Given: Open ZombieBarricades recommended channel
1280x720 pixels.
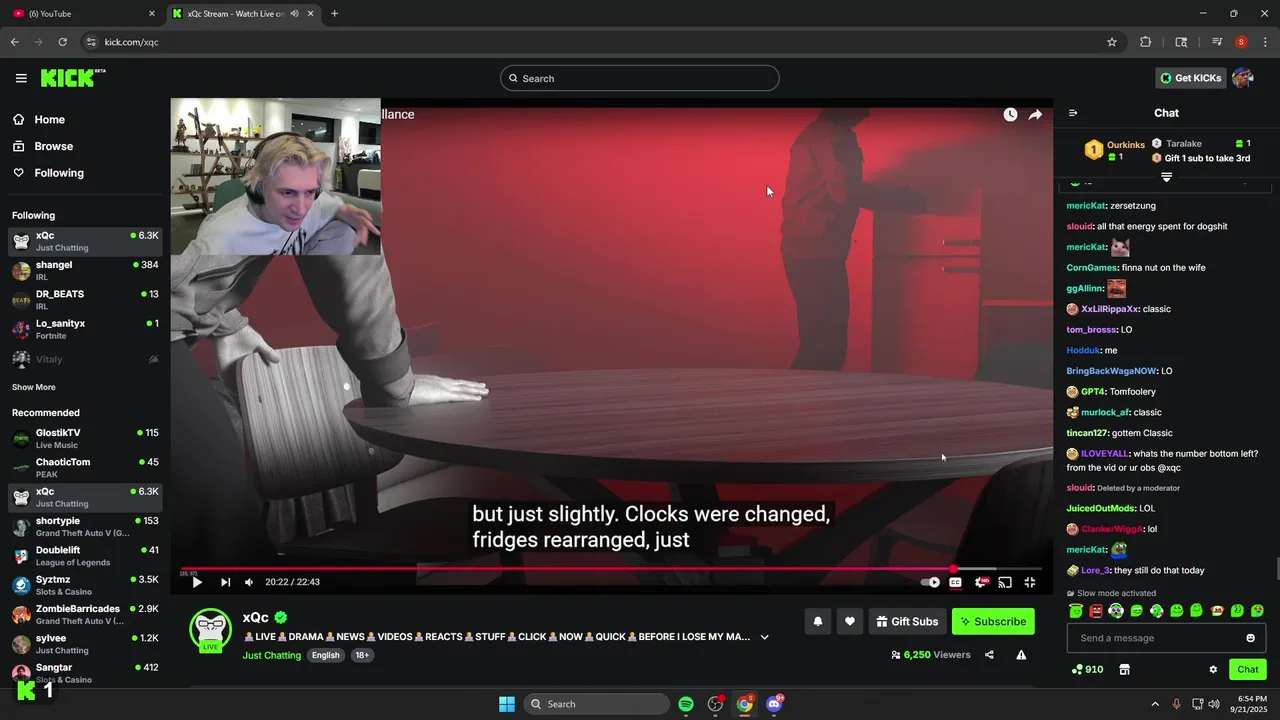Looking at the screenshot, I should pos(85,614).
